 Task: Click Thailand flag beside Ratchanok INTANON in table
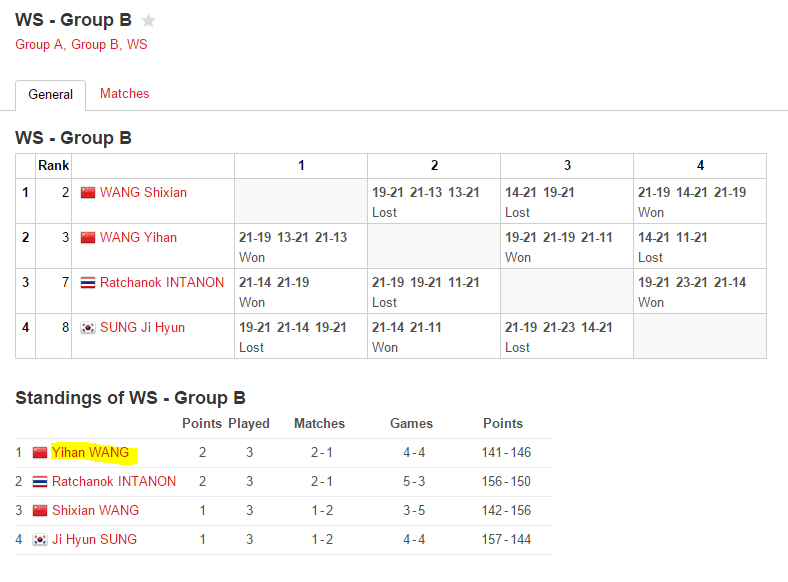[x=88, y=282]
